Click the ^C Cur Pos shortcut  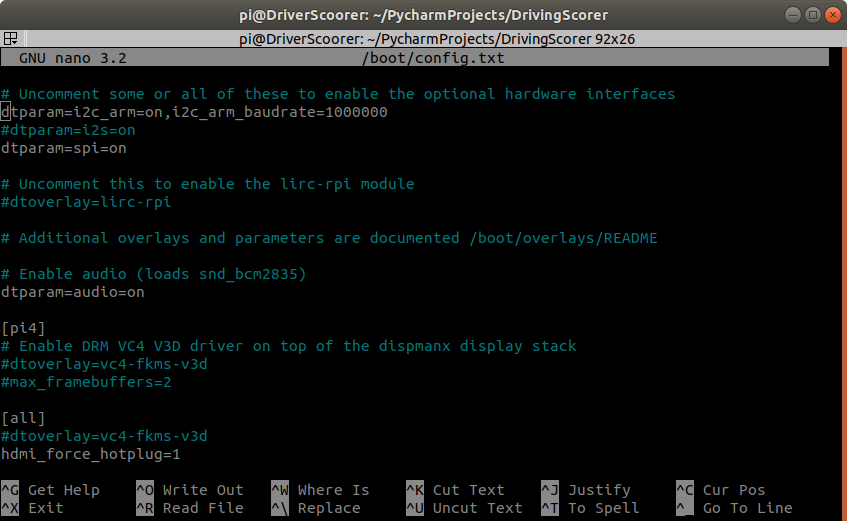pyautogui.click(x=721, y=490)
